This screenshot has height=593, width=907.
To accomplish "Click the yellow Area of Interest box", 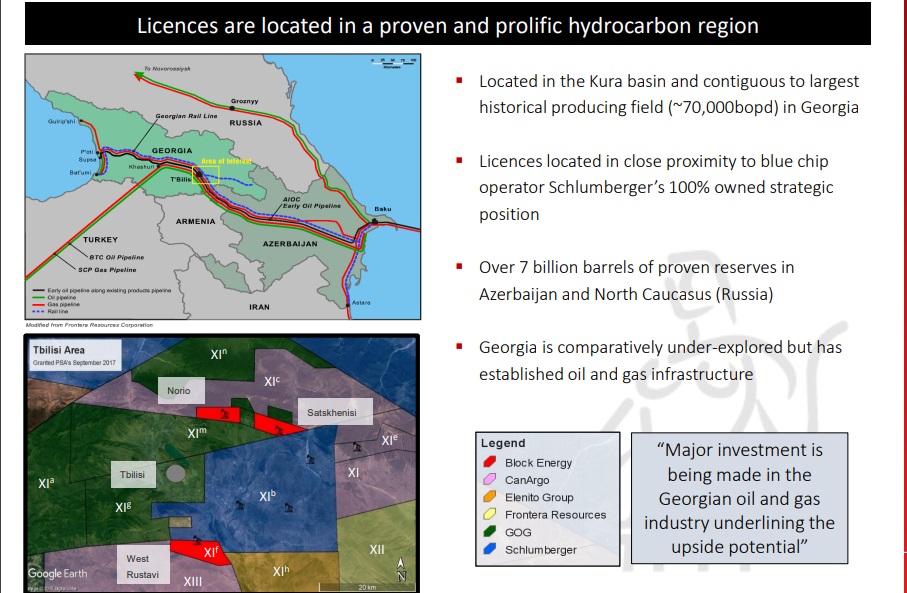I will (x=206, y=175).
